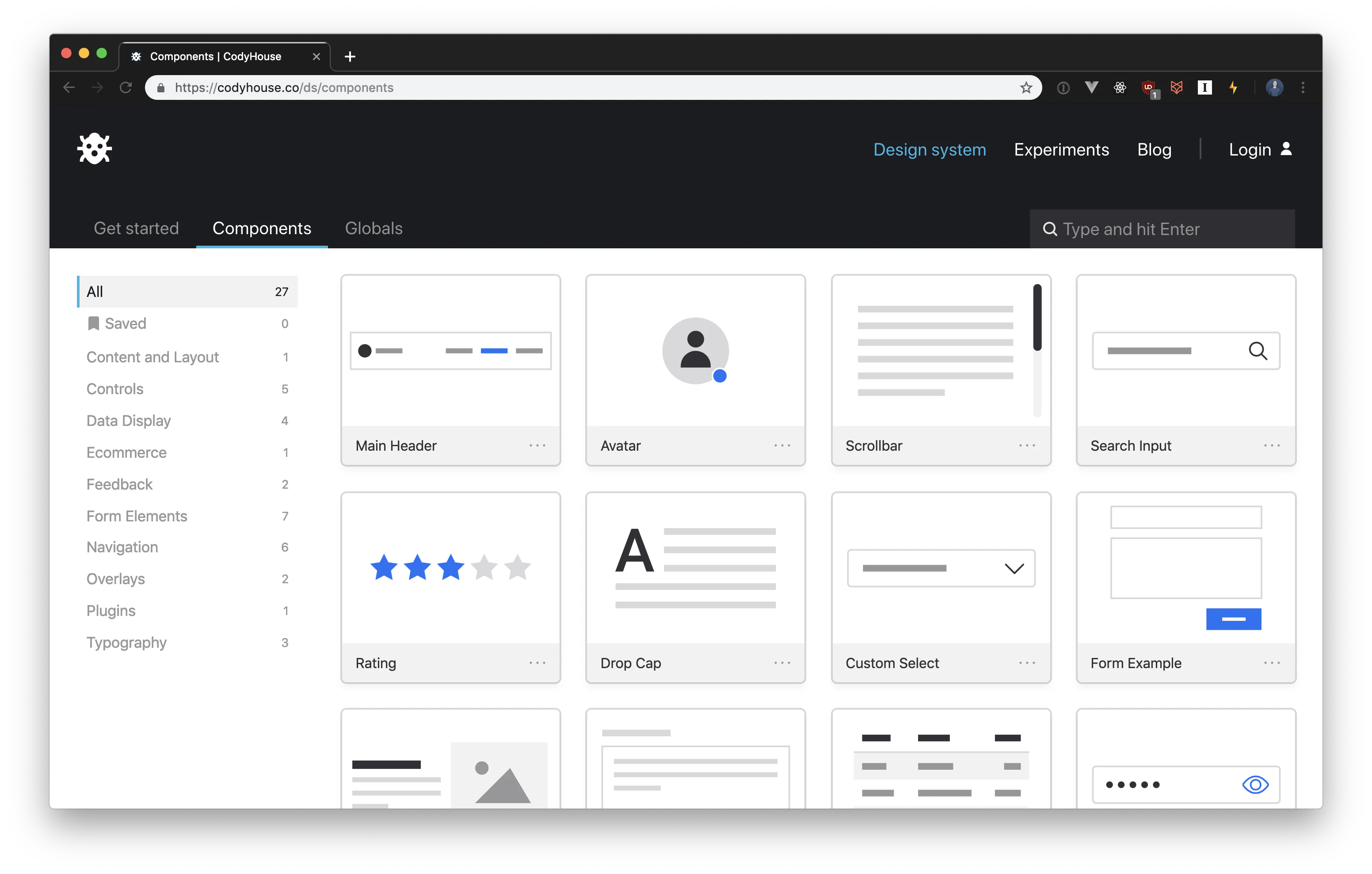This screenshot has width=1372, height=874.
Task: Open options menu on the Avatar card
Action: (782, 445)
